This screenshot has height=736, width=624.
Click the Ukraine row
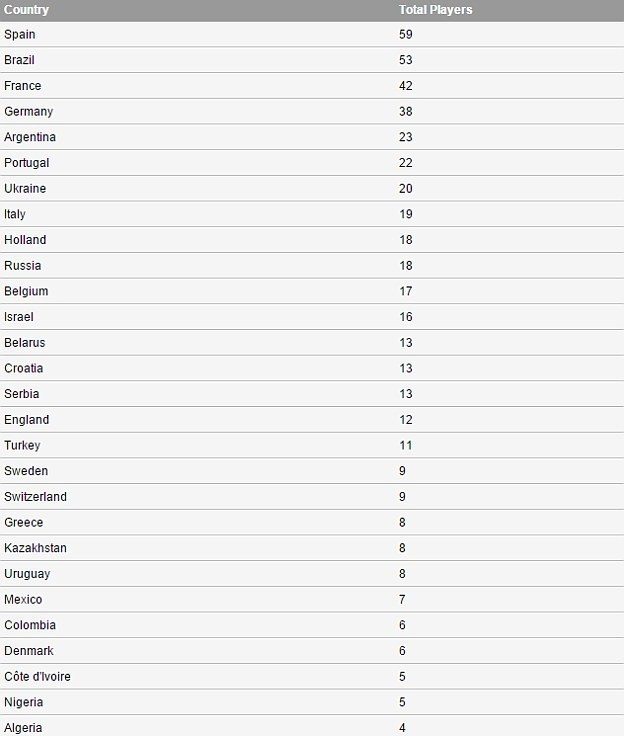click(x=25, y=189)
